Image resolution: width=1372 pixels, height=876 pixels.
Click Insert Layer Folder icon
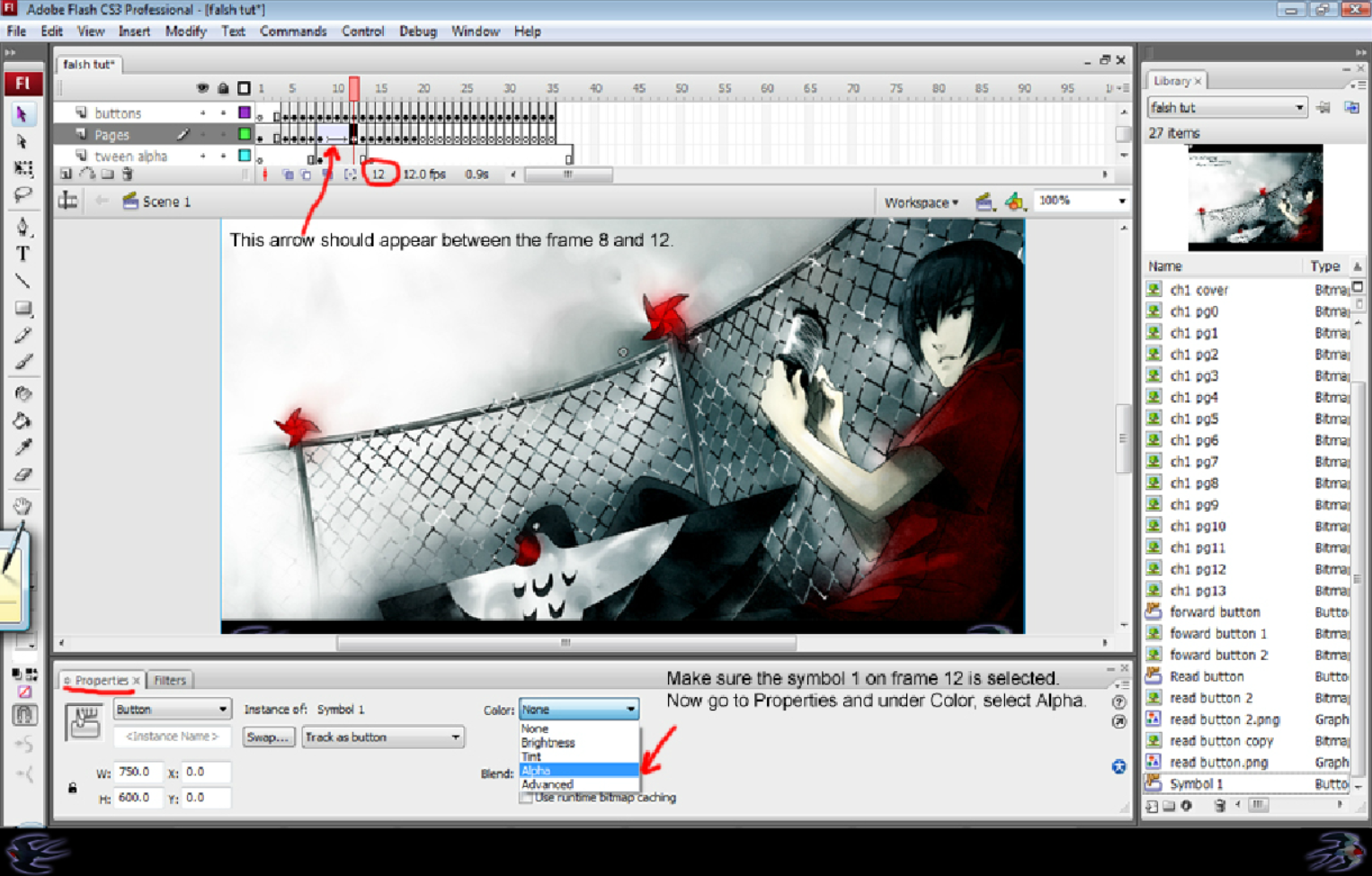coord(107,174)
